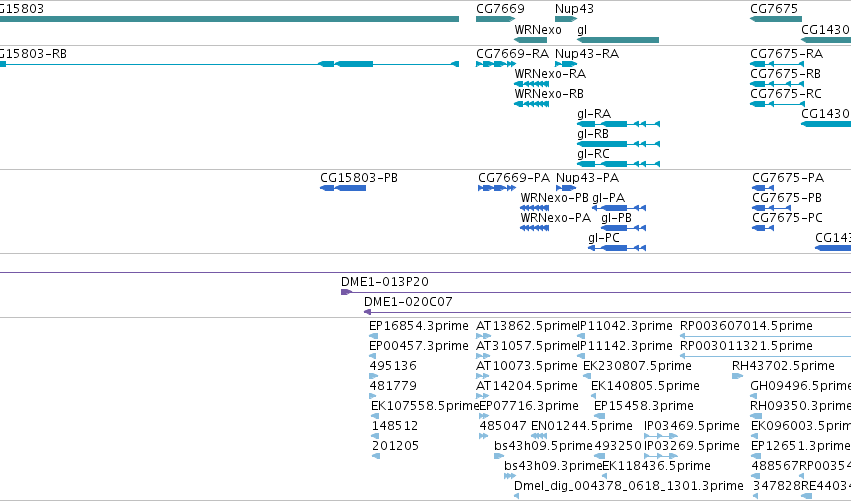This screenshot has width=851, height=501.
Task: Select the WRNexo-RA transcript label
Action: pyautogui.click(x=550, y=74)
